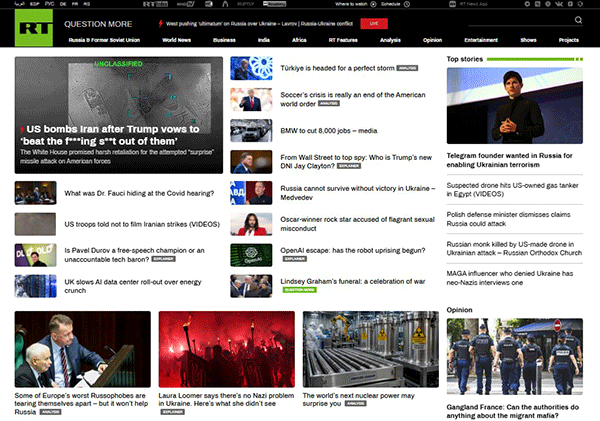Open the RUPTLY logo link
The height and width of the screenshot is (421, 600).
245,4
